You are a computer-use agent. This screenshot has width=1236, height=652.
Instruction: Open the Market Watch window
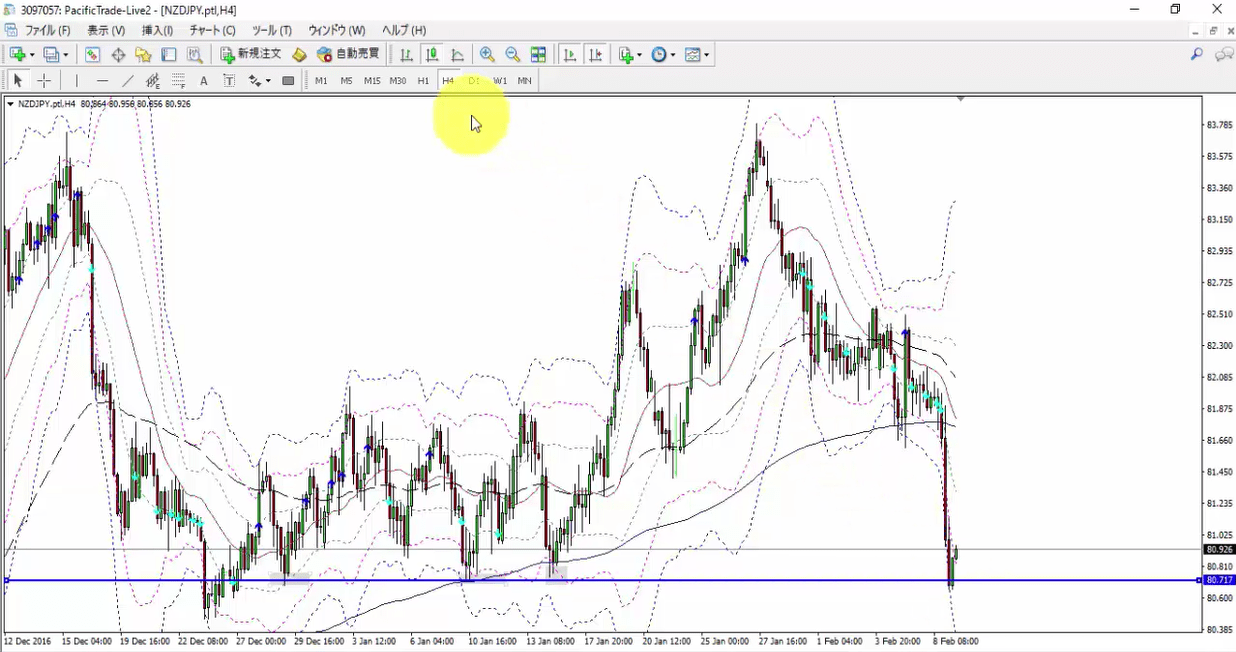(x=92, y=55)
